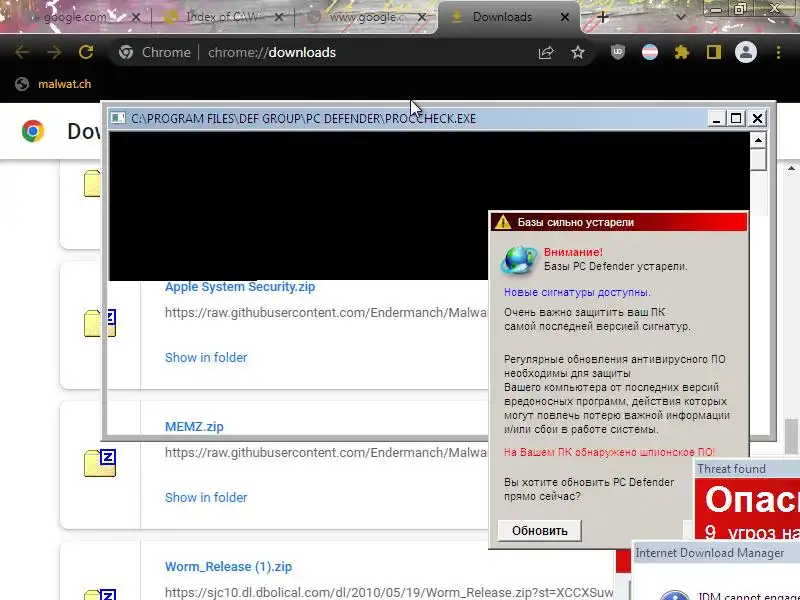Expand the tab search dropdown arrow
The height and width of the screenshot is (600, 800).
pos(680,17)
